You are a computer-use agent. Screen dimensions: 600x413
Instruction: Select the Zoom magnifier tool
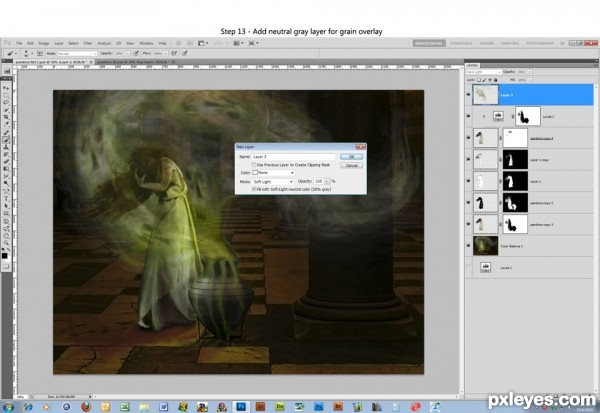(x=7, y=243)
